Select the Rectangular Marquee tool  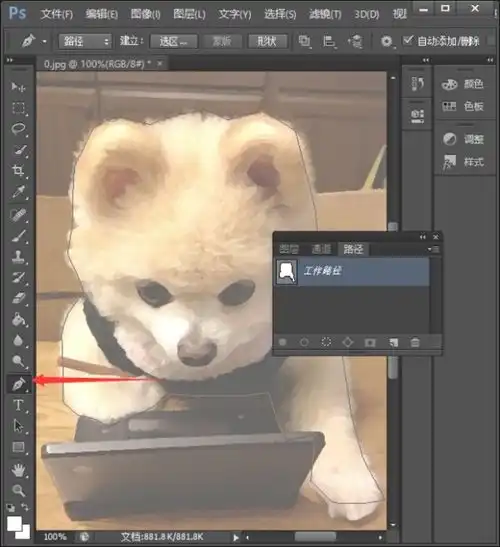(x=18, y=108)
